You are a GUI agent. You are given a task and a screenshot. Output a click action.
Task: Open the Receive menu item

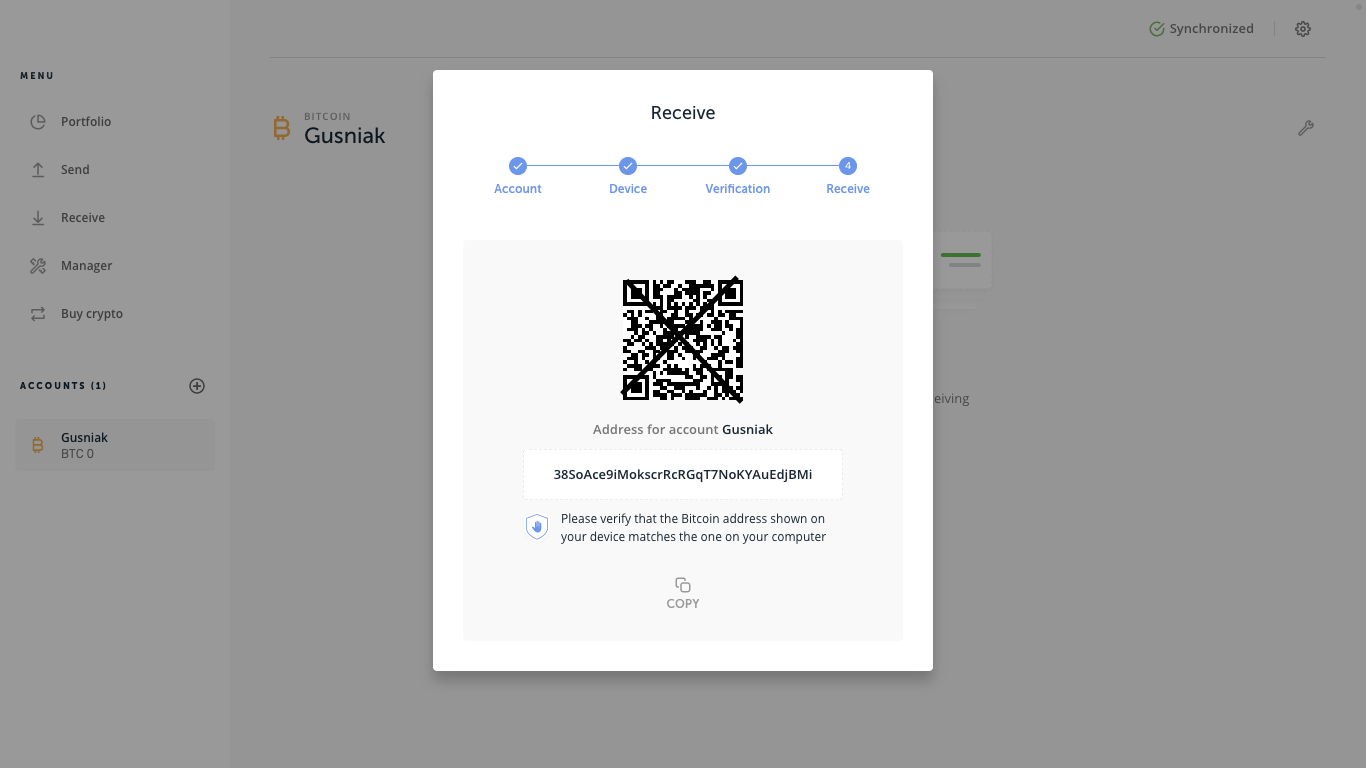(x=82, y=218)
